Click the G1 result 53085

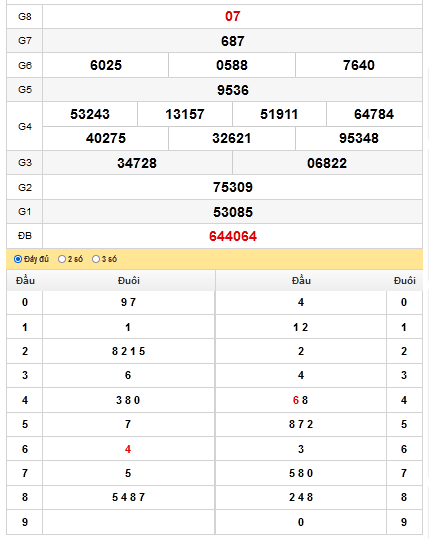tap(233, 212)
